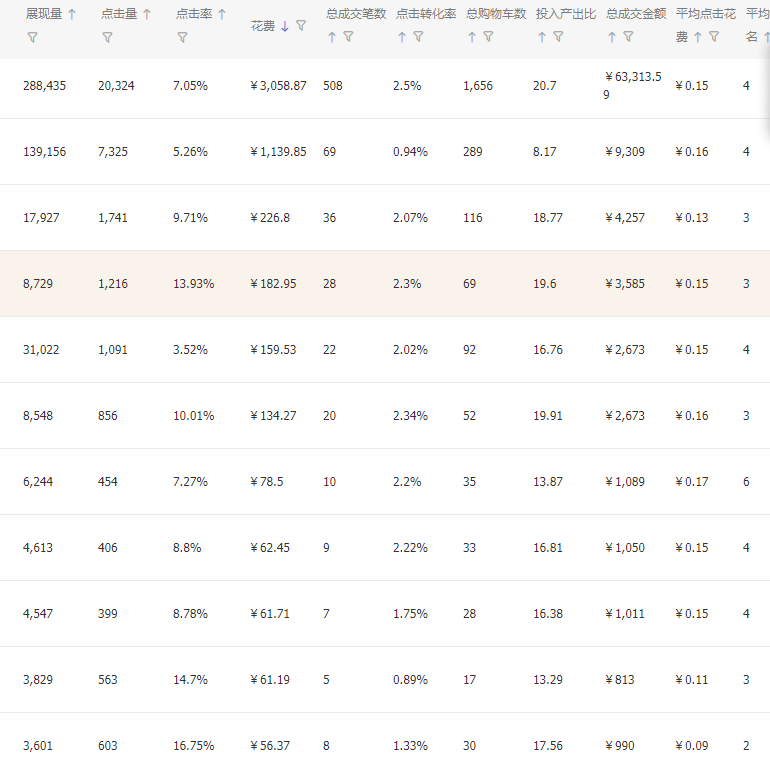This screenshot has width=770, height=769.
Task: Click the 投入产出比 column header label
Action: (566, 14)
